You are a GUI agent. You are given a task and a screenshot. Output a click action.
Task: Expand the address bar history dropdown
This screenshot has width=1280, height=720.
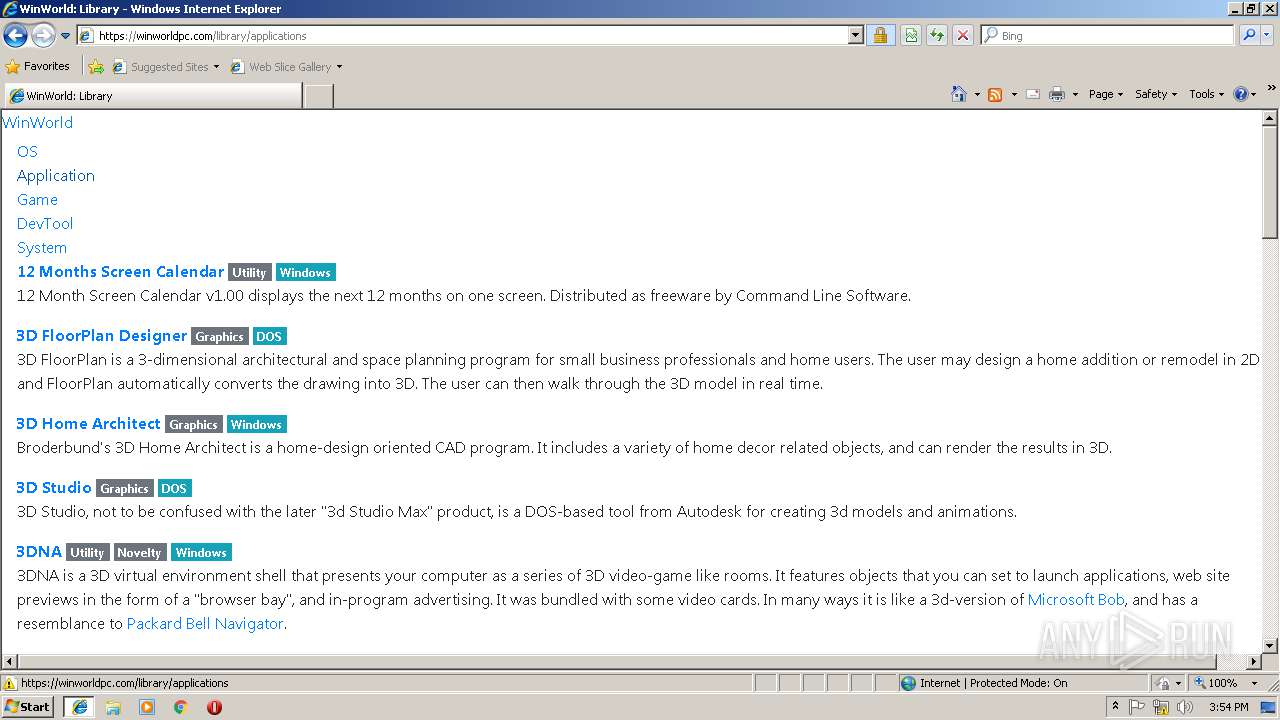(x=856, y=36)
